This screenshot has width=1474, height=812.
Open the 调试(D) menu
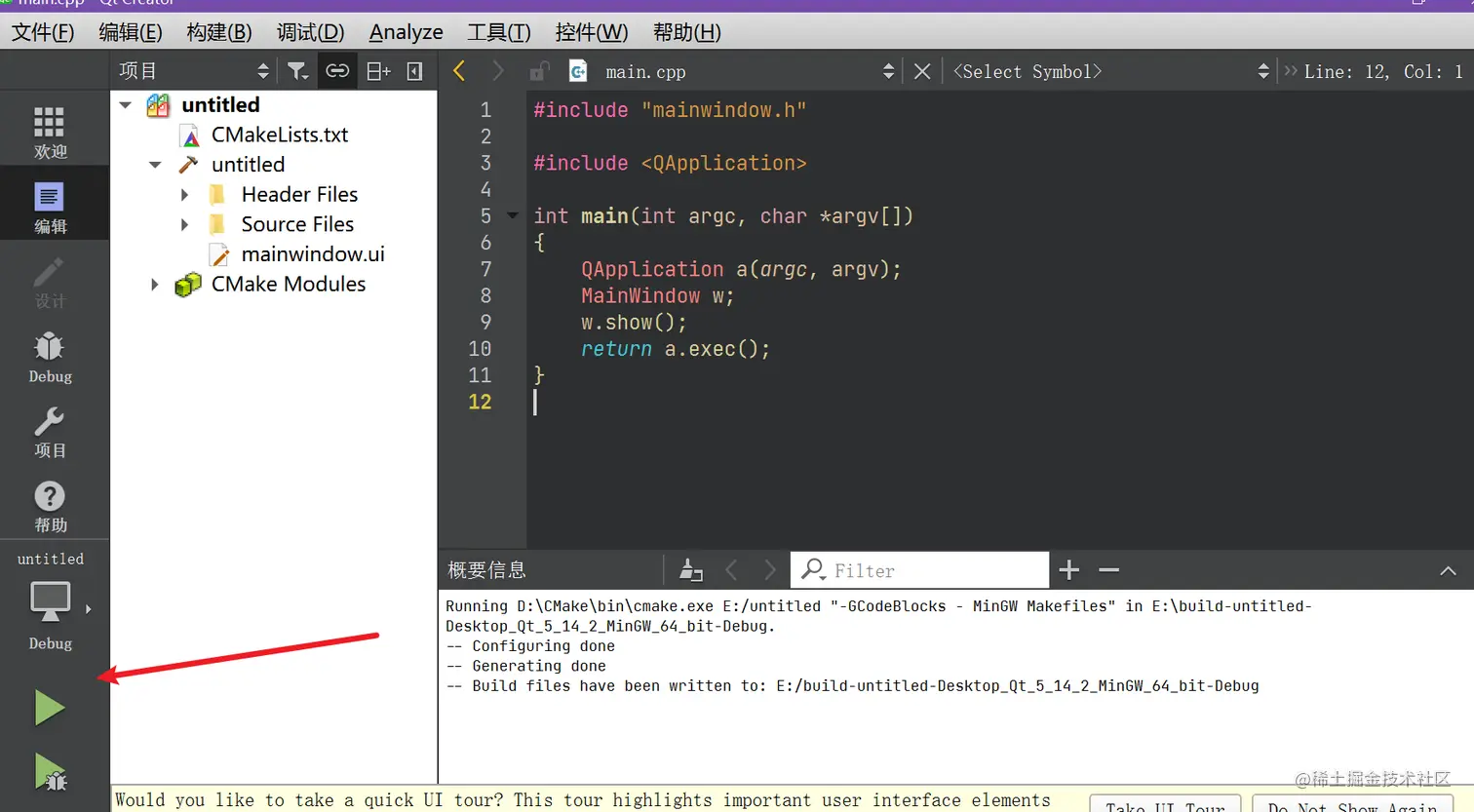[311, 32]
